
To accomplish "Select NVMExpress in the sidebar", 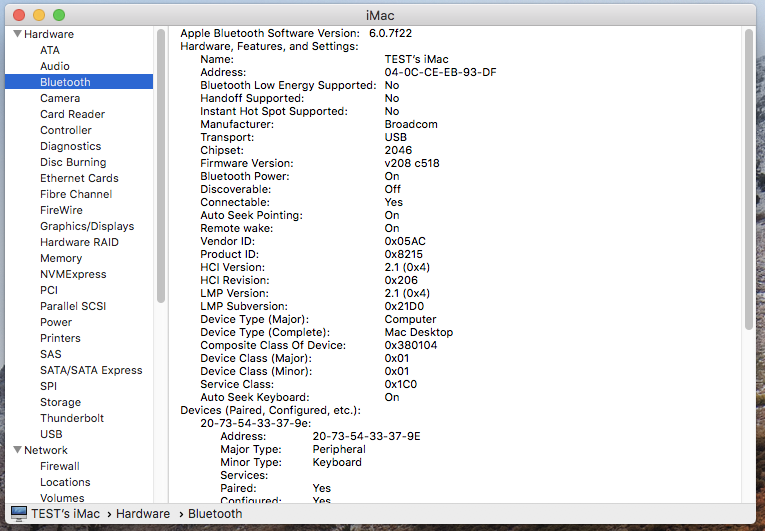I will pyautogui.click(x=73, y=274).
